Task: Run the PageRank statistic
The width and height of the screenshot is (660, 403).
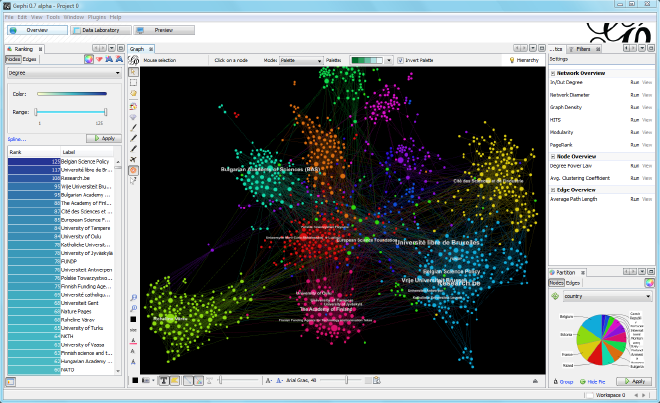Action: coord(635,145)
